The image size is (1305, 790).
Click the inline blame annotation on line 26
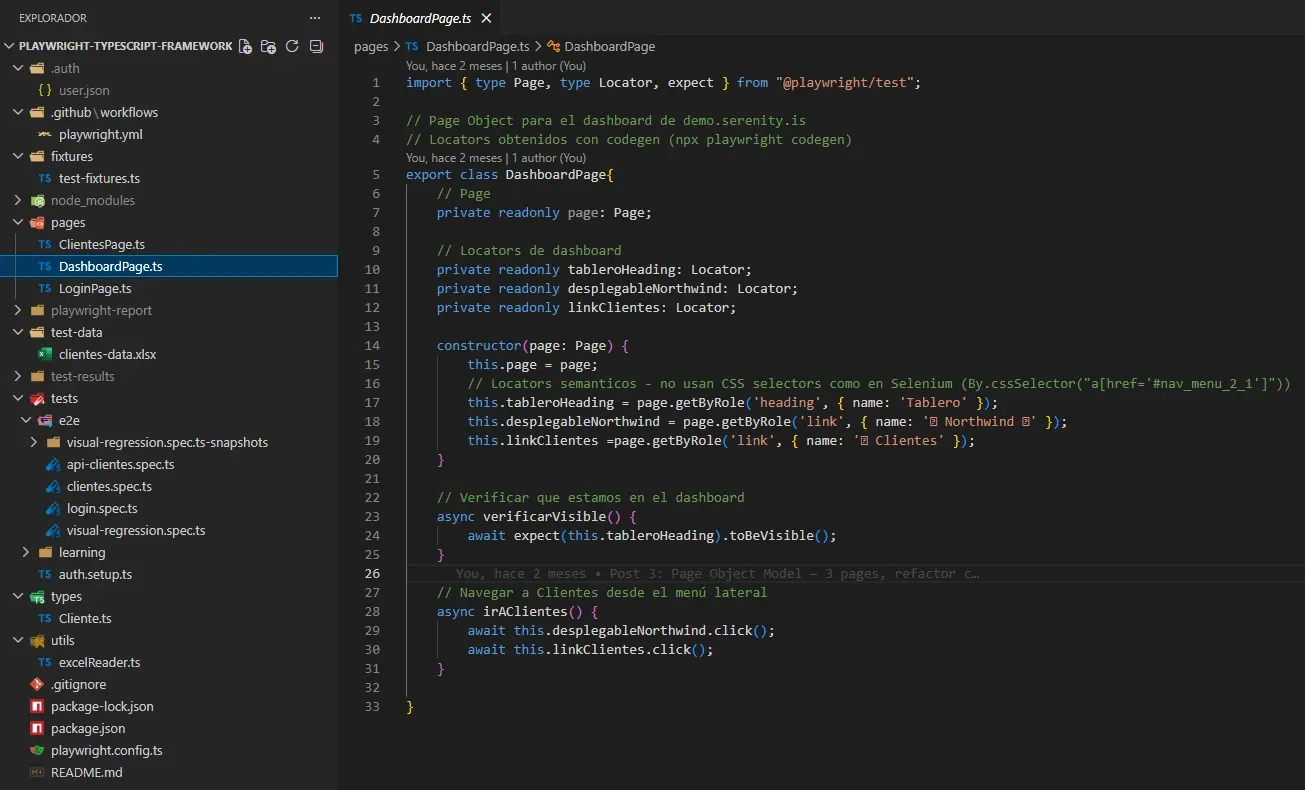tap(717, 574)
